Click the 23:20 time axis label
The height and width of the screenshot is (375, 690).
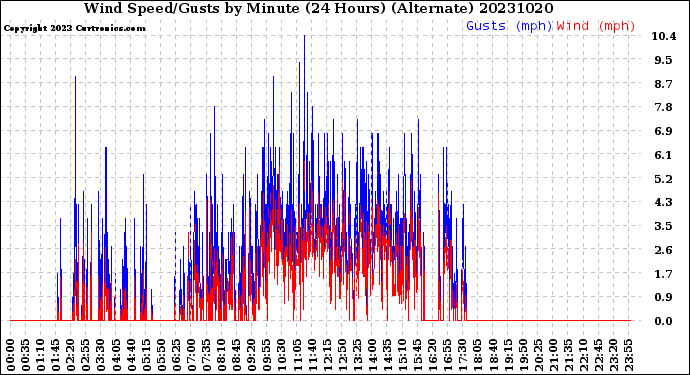(x=613, y=354)
